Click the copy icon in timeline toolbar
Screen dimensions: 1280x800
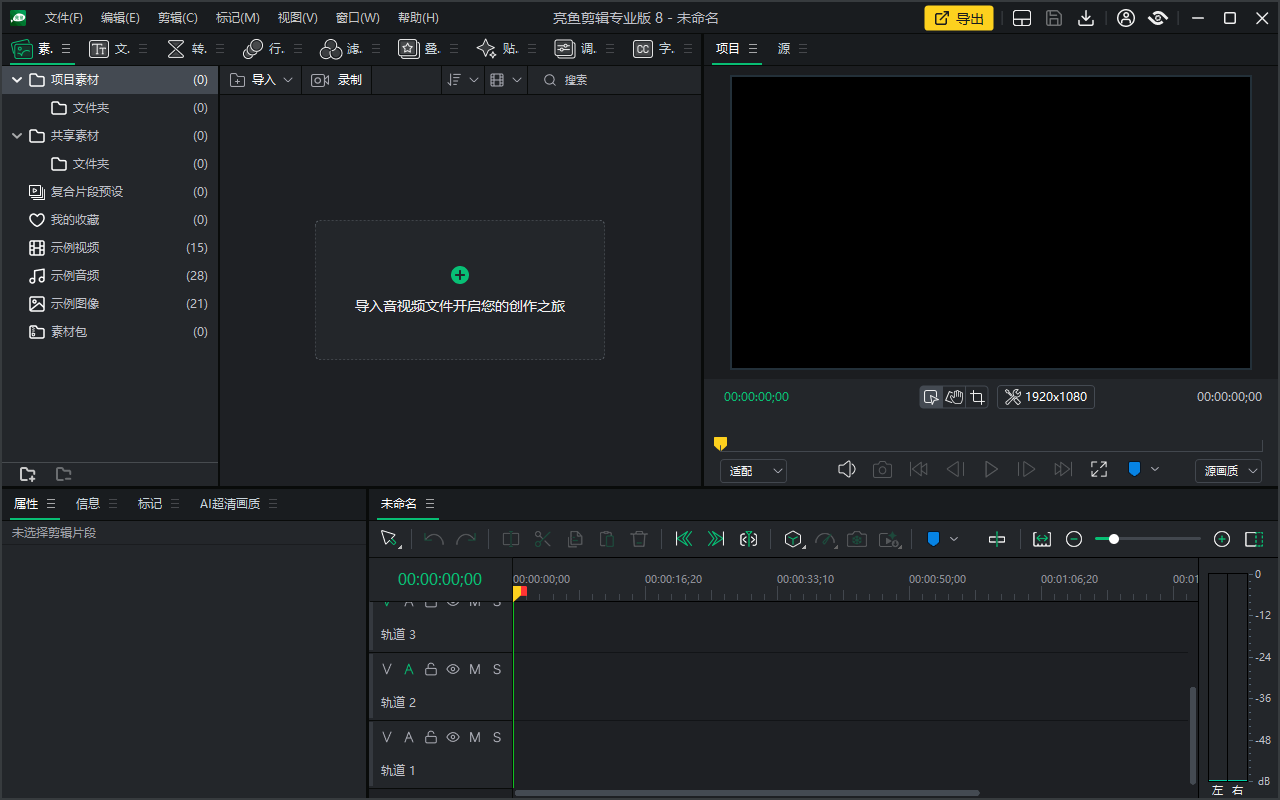575,539
